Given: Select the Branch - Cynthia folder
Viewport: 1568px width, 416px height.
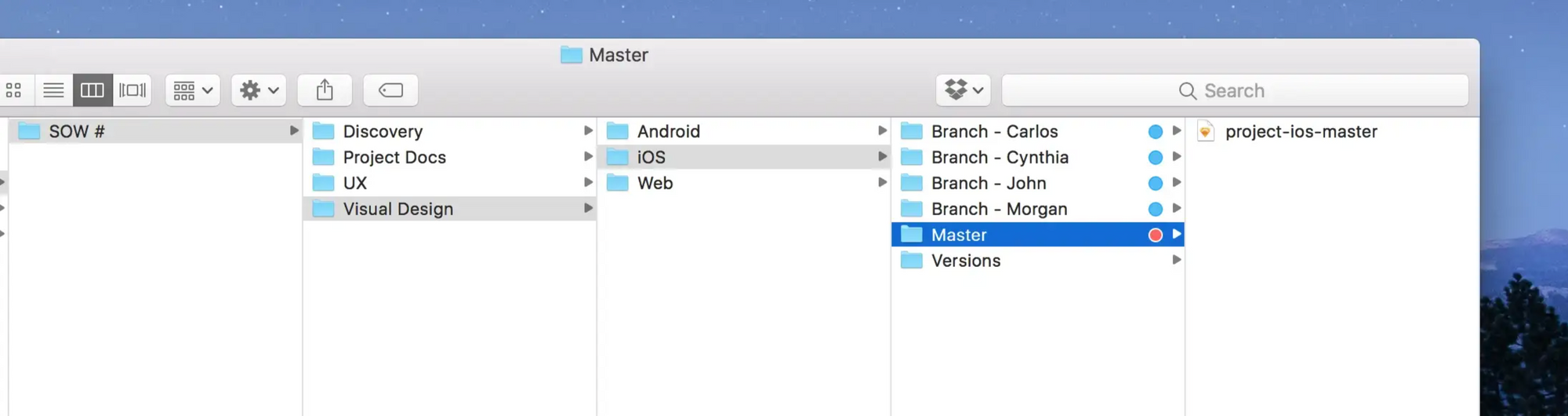Looking at the screenshot, I should click(999, 158).
